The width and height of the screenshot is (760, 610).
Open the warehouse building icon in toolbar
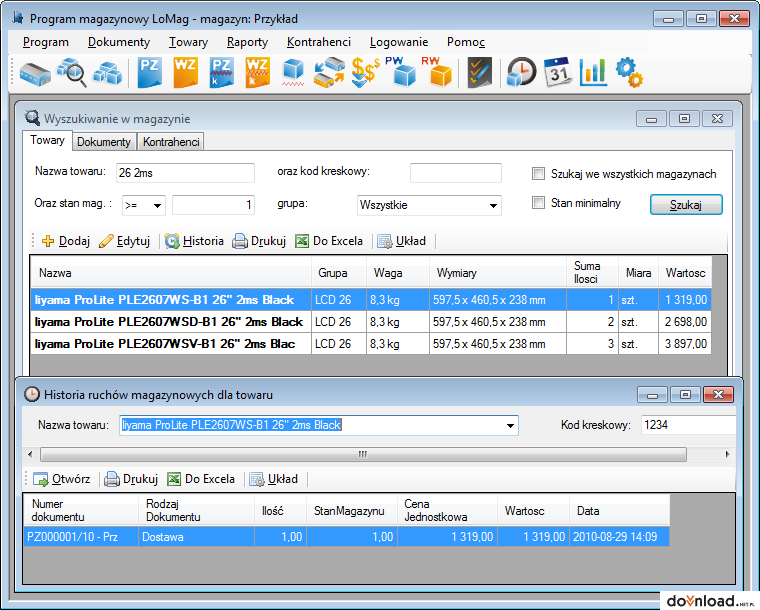click(35, 73)
